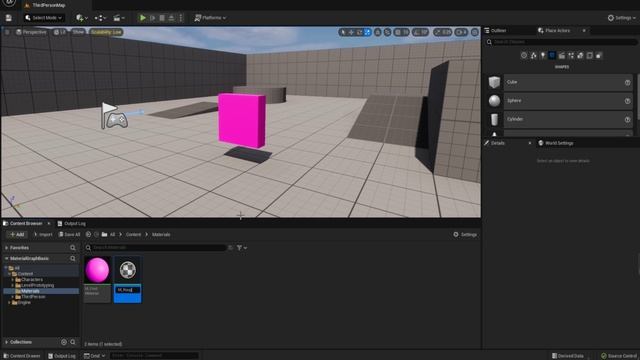Activate the Translate tool in viewport
Viewport: 640px width, 360px height.
pyautogui.click(x=351, y=32)
